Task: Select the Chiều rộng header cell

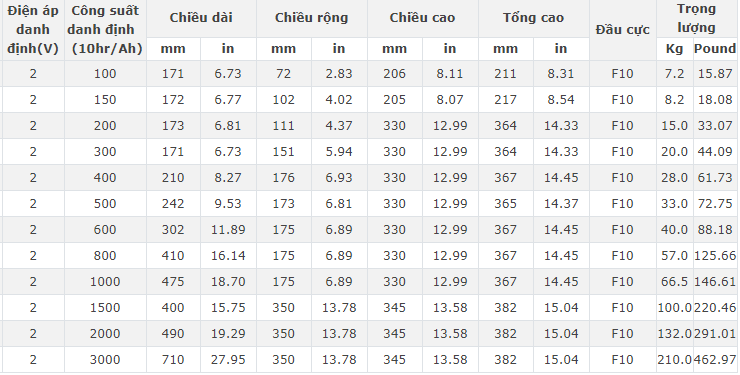Action: [x=311, y=18]
